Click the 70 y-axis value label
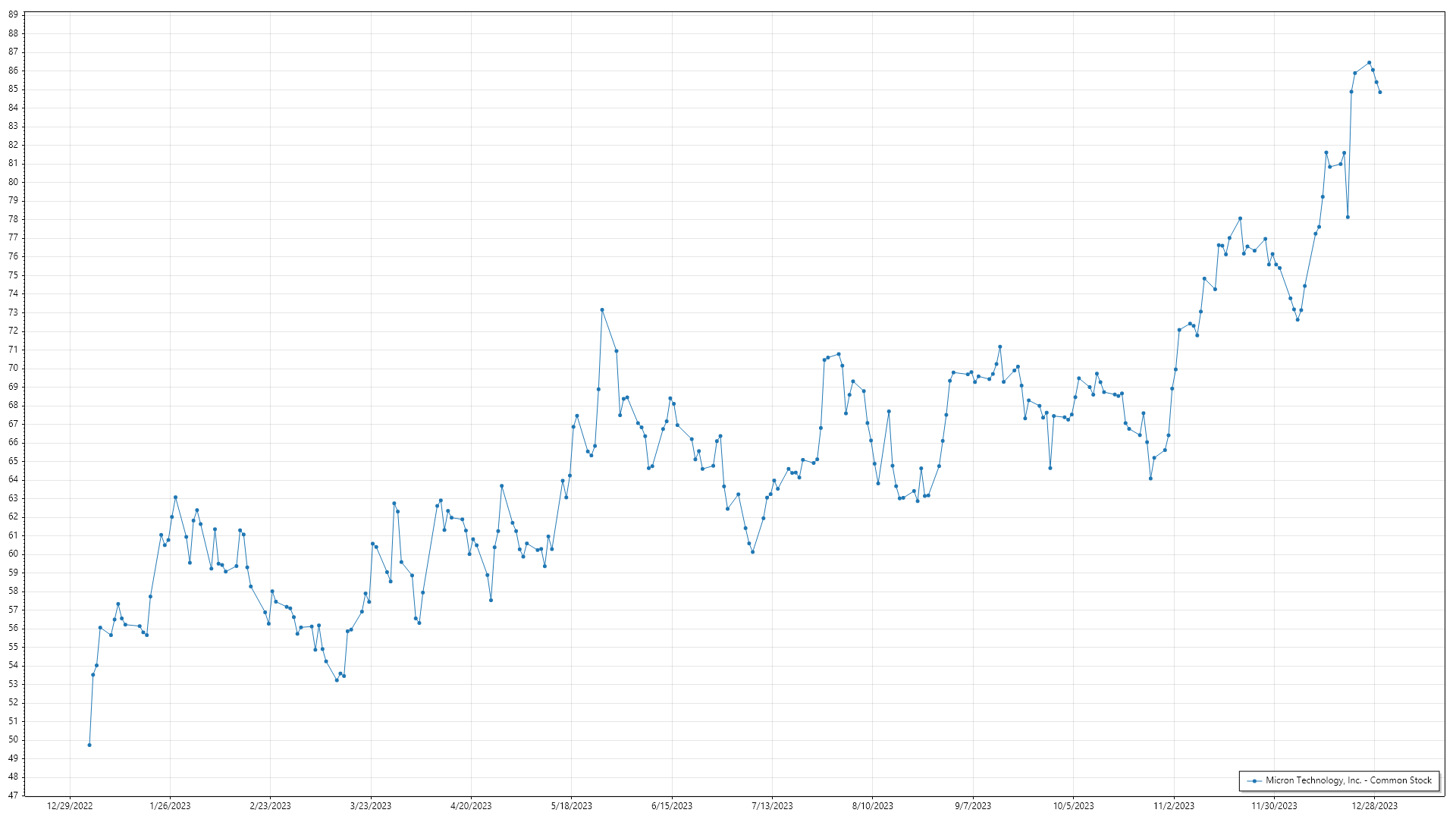This screenshot has width=1456, height=819. coord(14,368)
